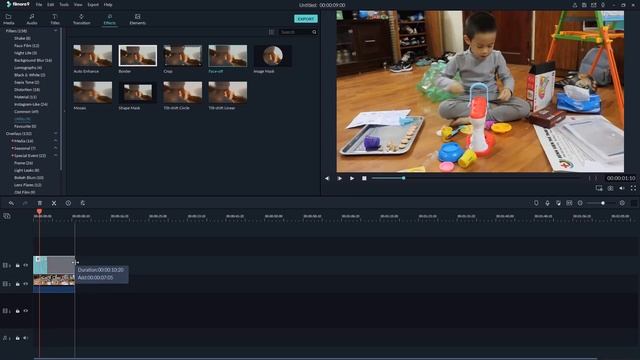Toggle lock on video track 1
This screenshot has width=640, height=360.
coord(18,311)
